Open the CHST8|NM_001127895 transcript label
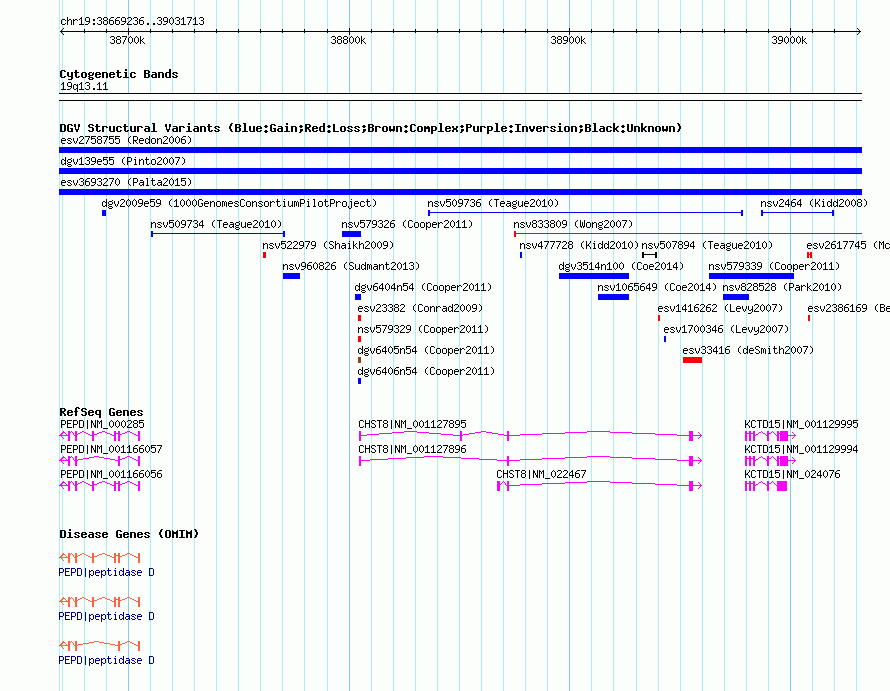 413,424
